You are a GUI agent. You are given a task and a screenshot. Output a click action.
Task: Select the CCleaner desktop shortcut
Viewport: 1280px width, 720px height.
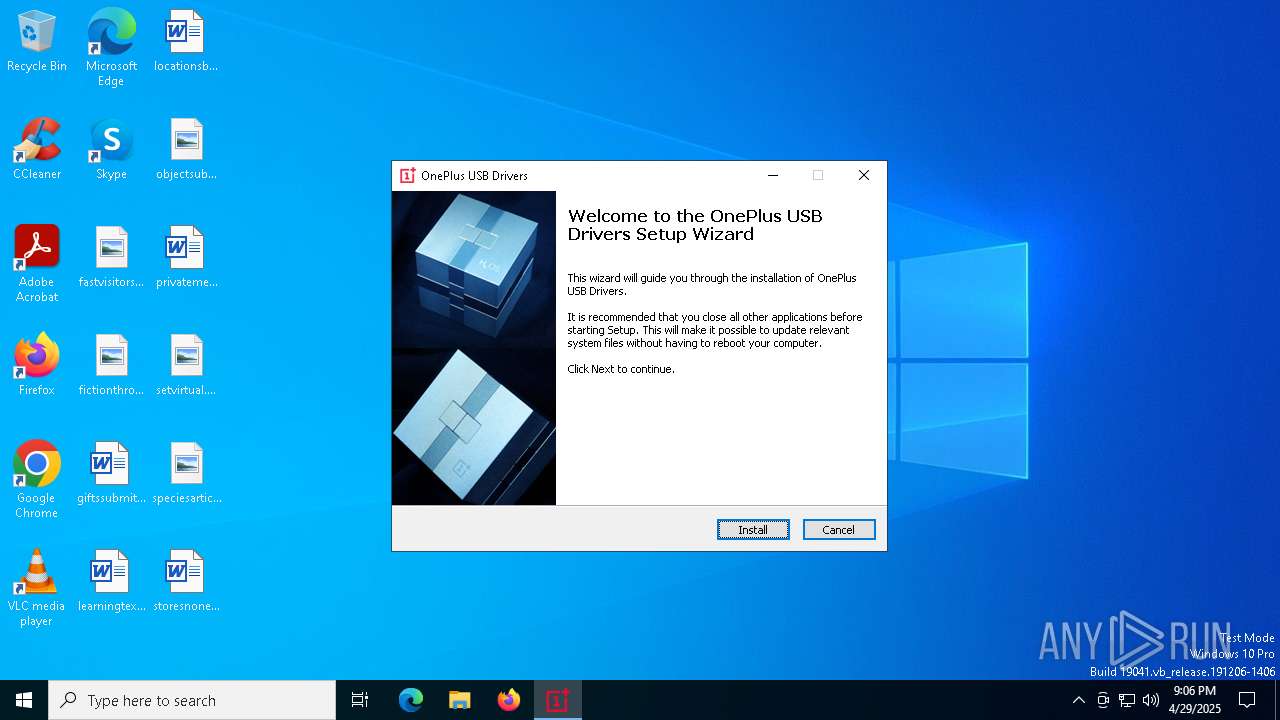[37, 150]
